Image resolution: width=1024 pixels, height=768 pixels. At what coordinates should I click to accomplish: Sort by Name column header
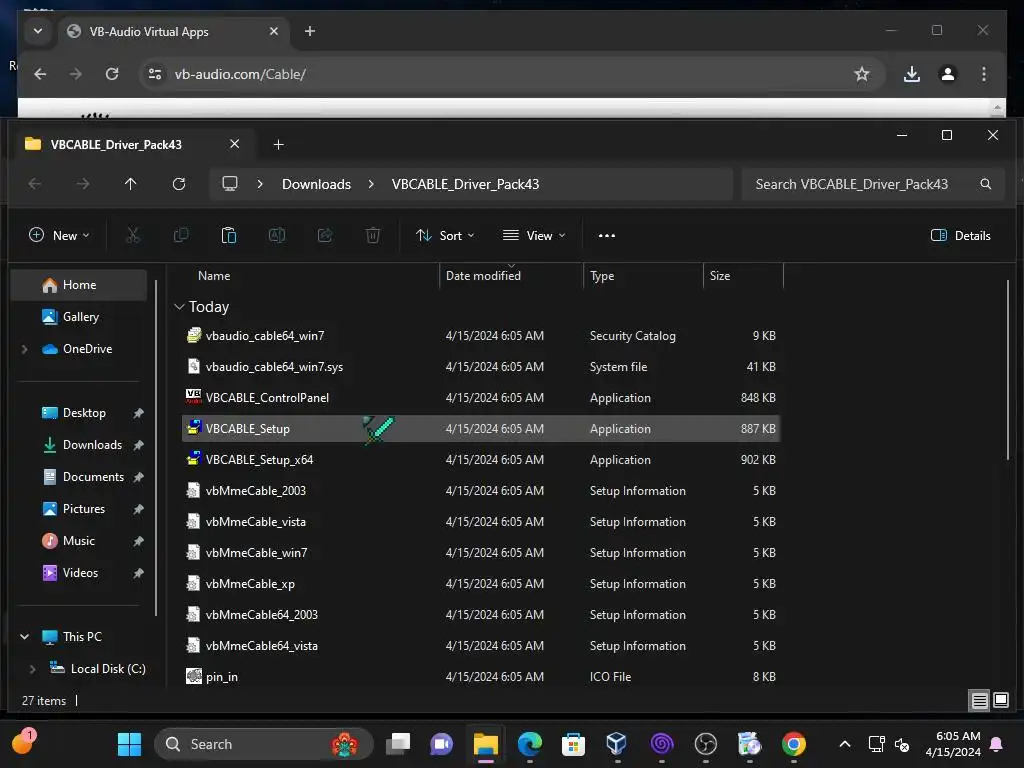coord(214,276)
